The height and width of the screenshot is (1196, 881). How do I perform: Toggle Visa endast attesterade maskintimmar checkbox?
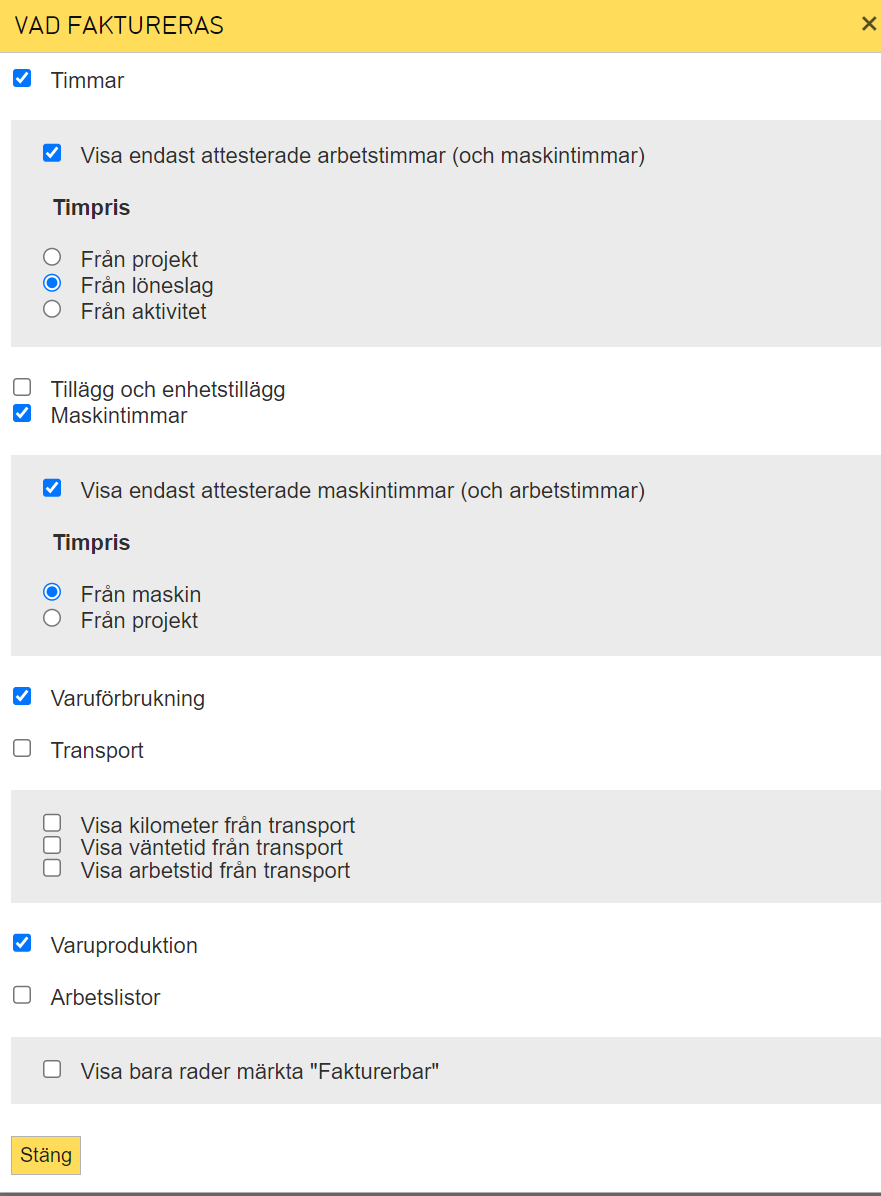pos(52,488)
